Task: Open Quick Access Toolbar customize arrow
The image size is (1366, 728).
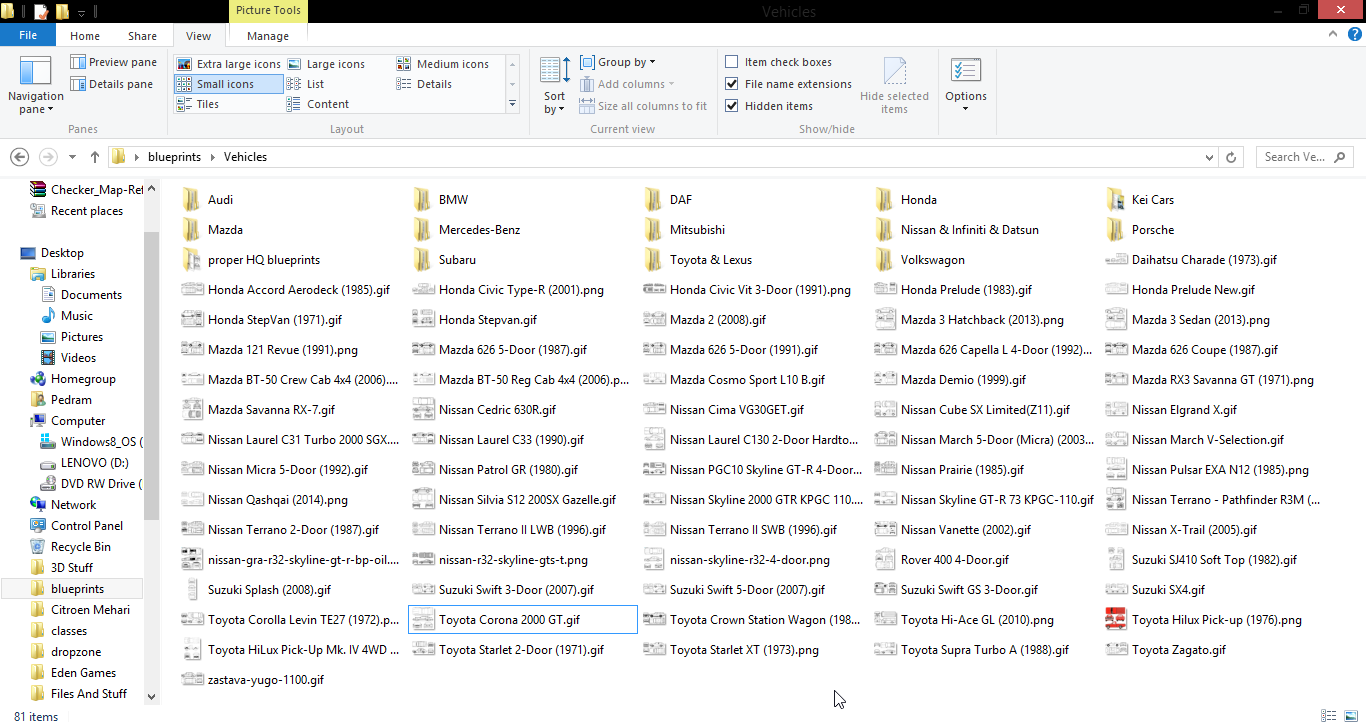Action: point(82,12)
